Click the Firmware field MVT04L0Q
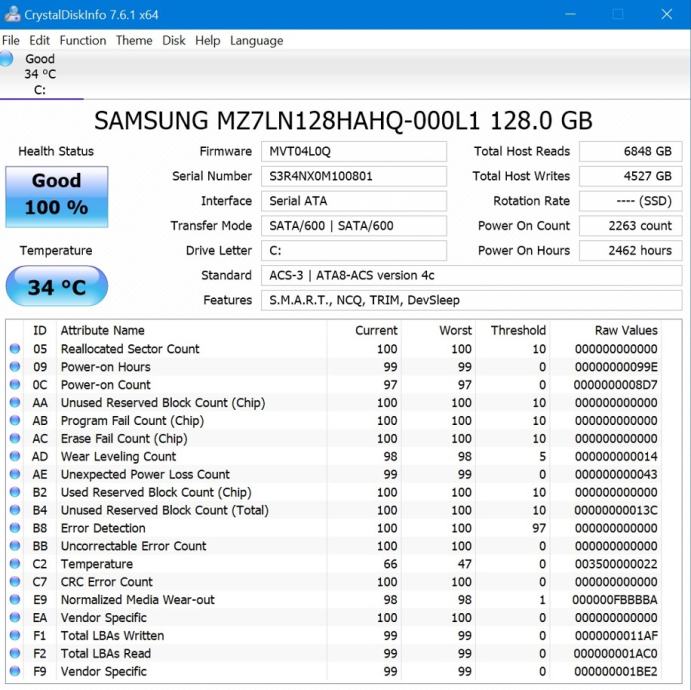Viewport: 691px width, 690px height. point(354,152)
